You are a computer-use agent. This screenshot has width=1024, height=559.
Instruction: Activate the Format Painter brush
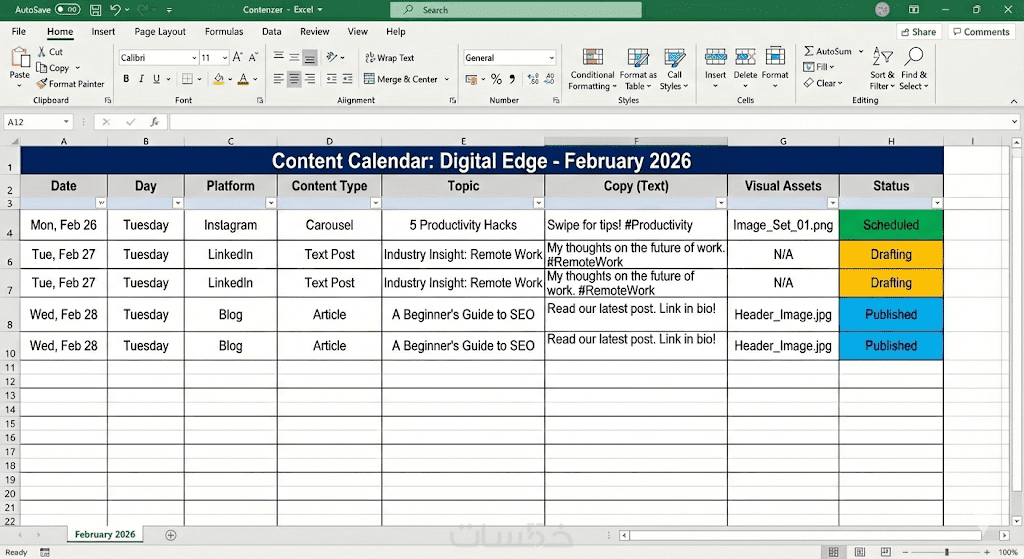point(71,84)
